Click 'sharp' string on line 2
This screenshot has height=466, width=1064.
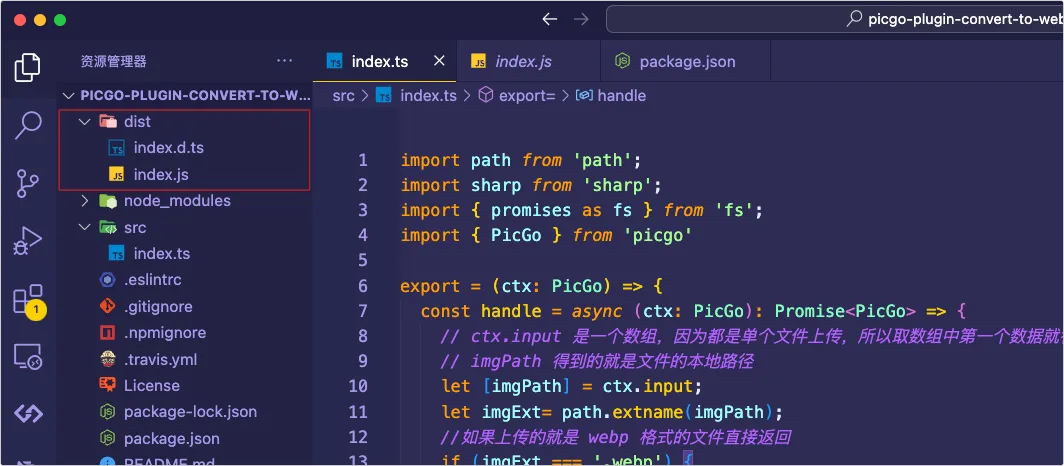coord(618,185)
